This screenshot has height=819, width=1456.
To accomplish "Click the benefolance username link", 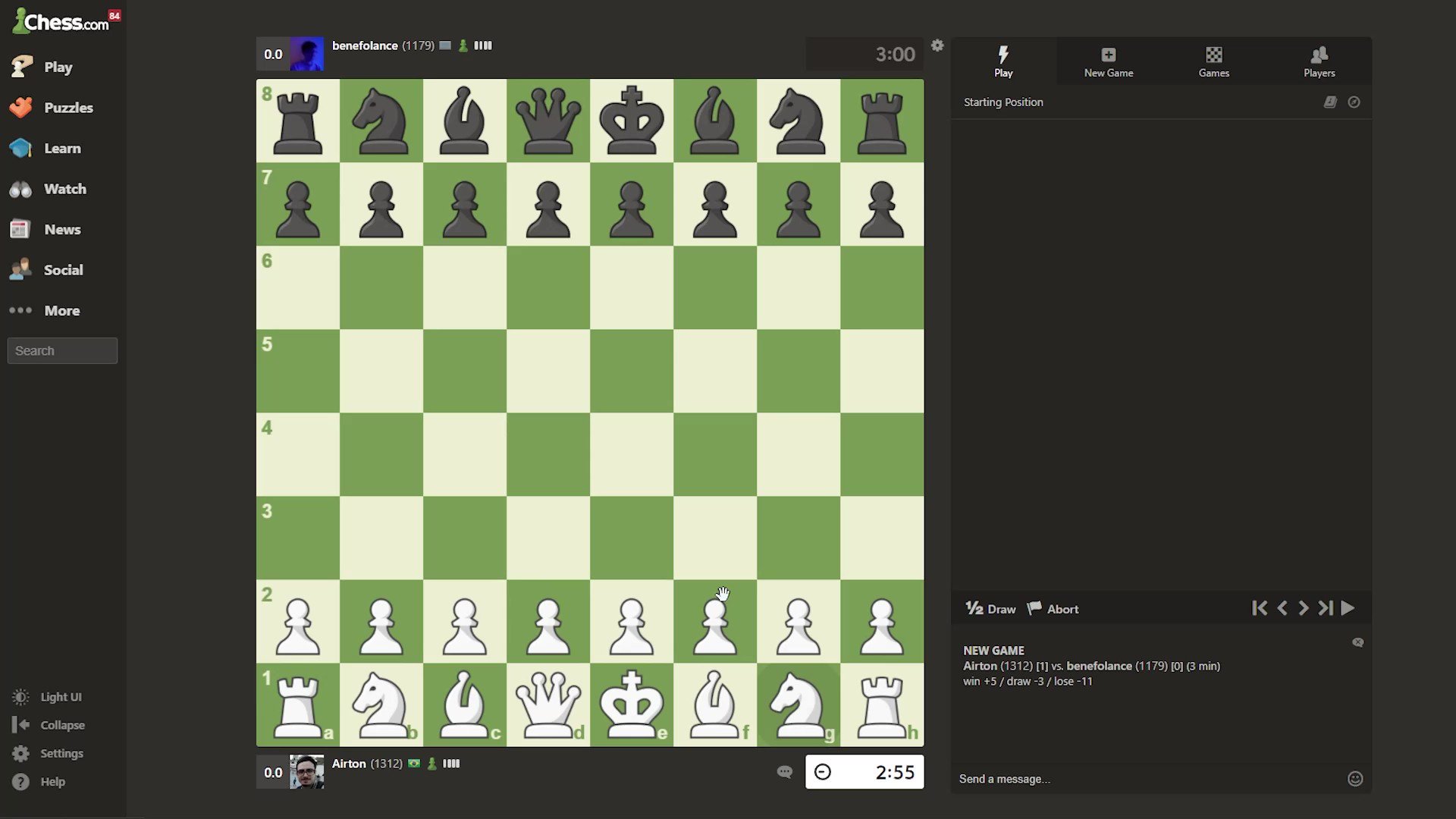I will pos(365,45).
